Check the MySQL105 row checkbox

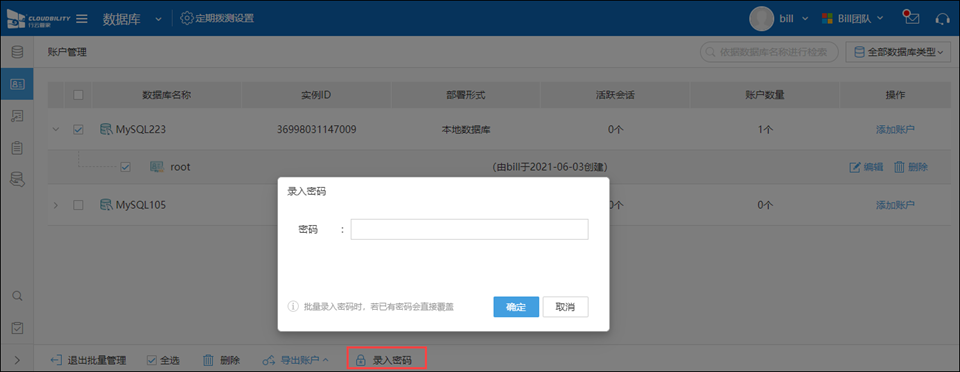coord(78,205)
